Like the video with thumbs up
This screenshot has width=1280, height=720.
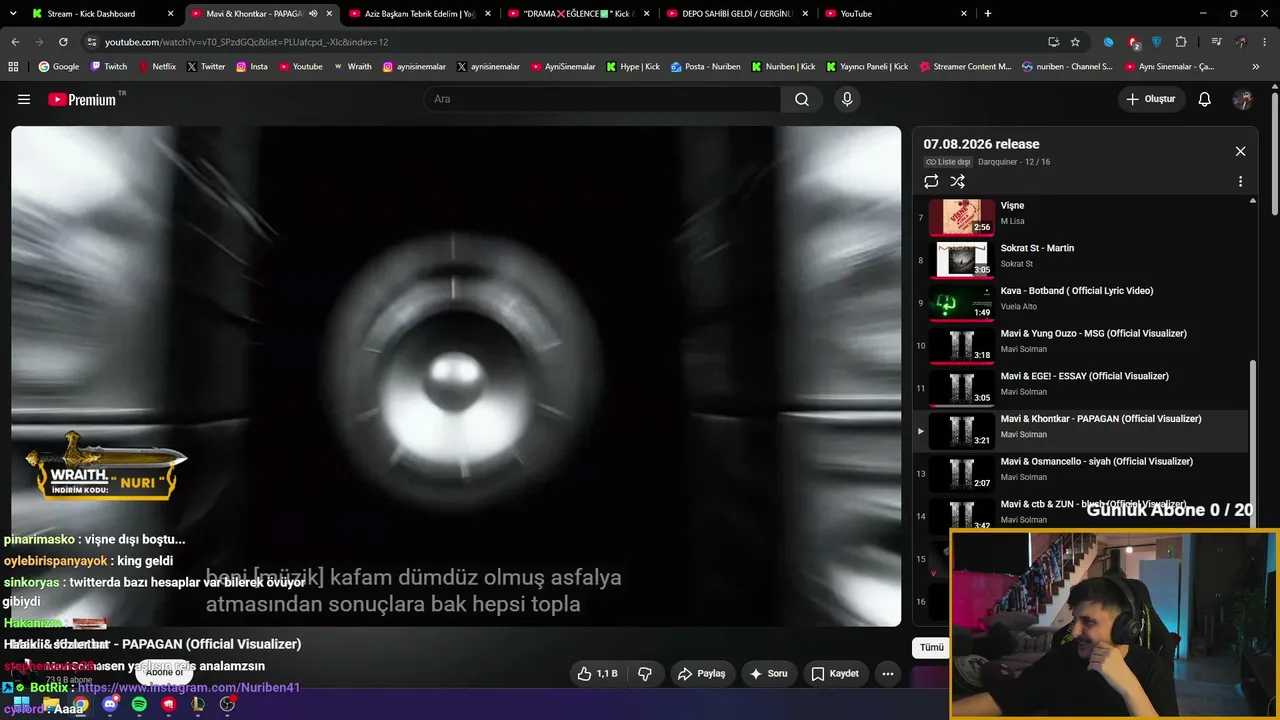[597, 674]
